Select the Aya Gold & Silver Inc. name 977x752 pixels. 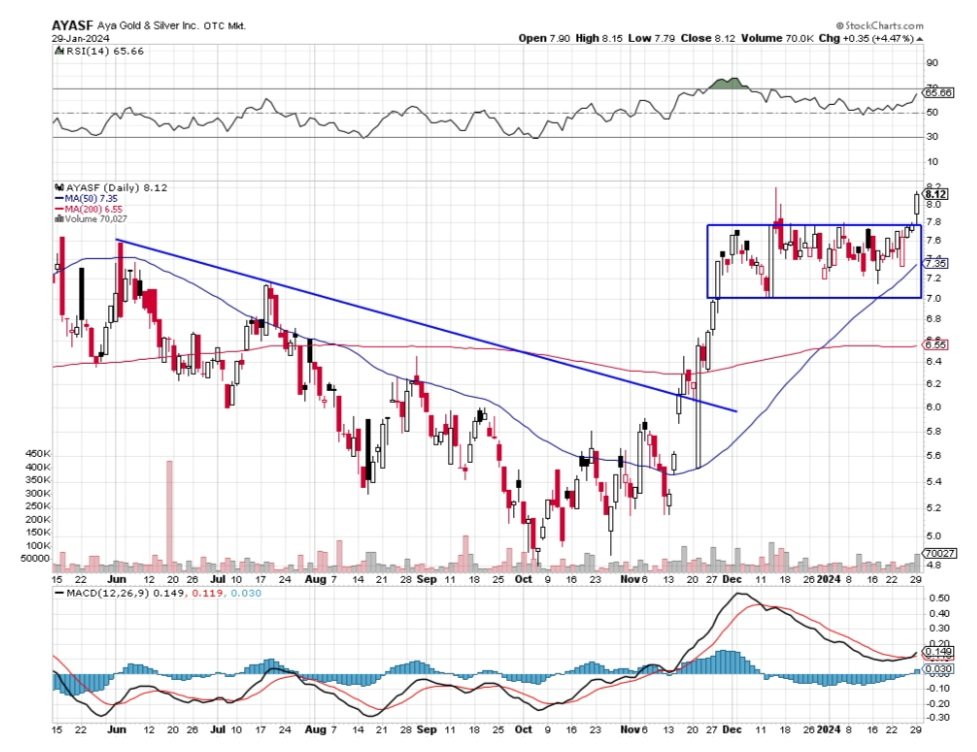coord(148,26)
